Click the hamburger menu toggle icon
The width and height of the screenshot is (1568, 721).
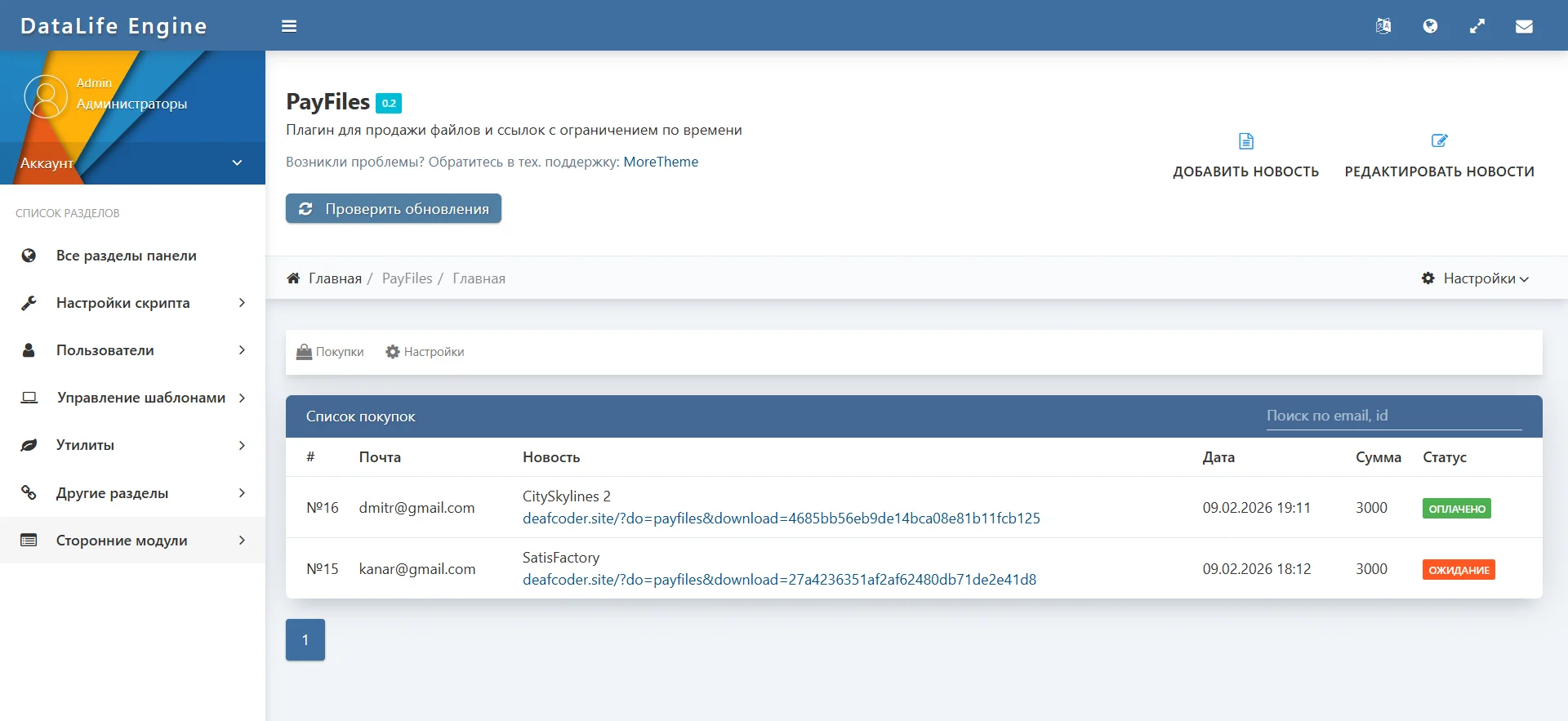pos(289,26)
